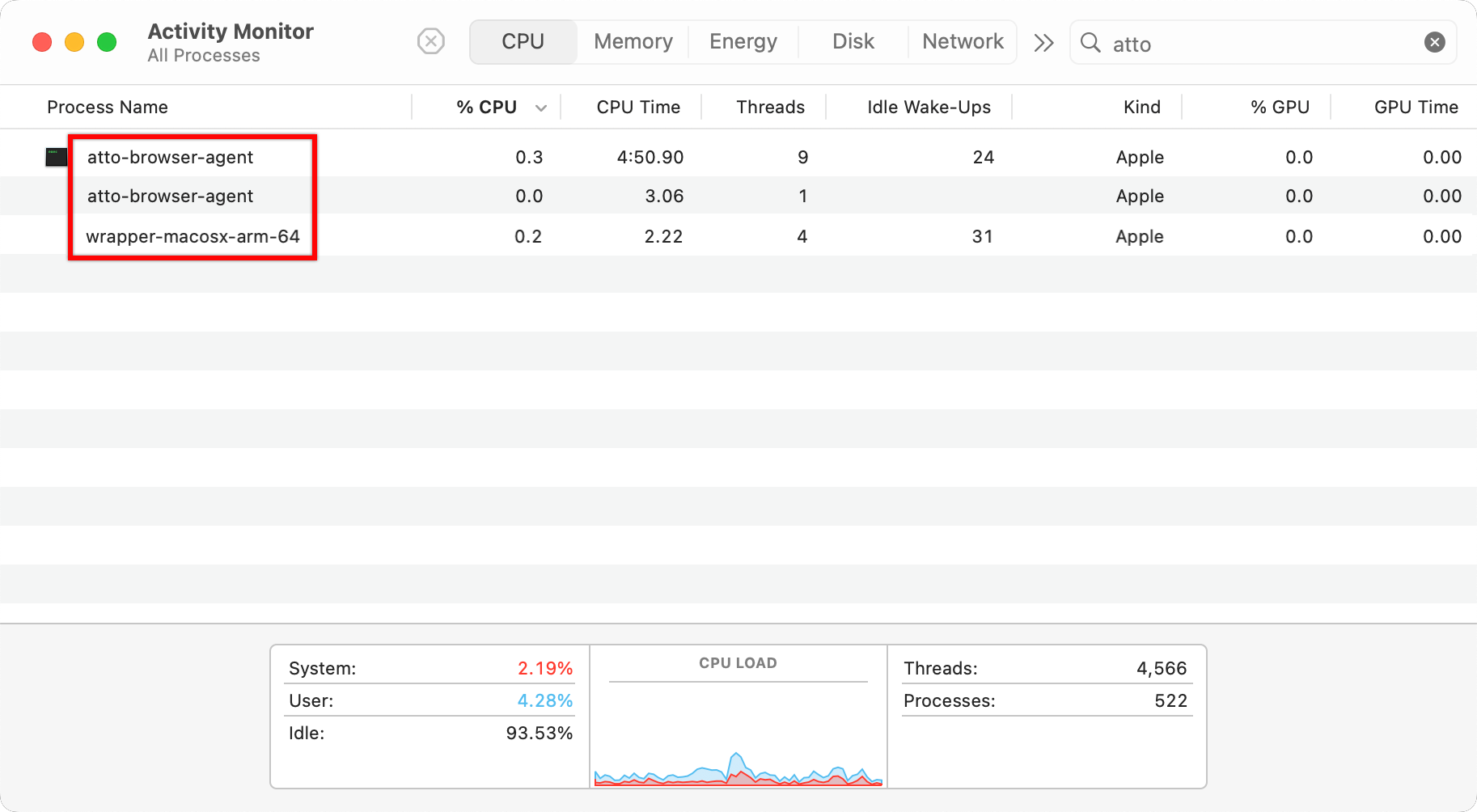Screen dimensions: 1477x812
Task: Click the Activity Monitor window title
Action: (x=231, y=31)
